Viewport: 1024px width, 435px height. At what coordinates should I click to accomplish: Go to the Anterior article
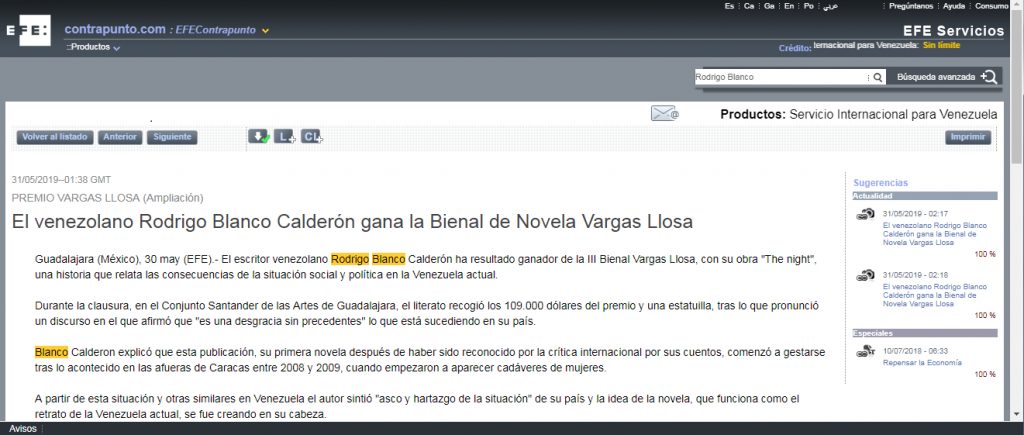121,137
